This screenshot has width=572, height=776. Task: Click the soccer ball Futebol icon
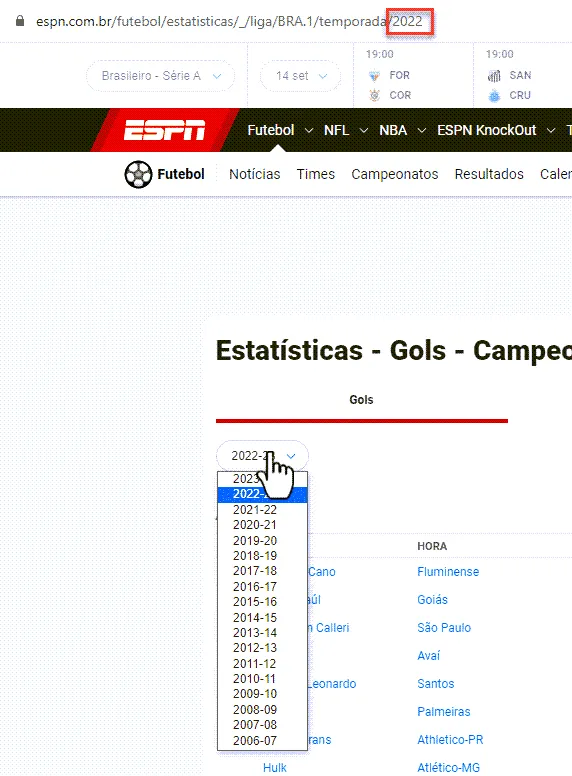138,174
